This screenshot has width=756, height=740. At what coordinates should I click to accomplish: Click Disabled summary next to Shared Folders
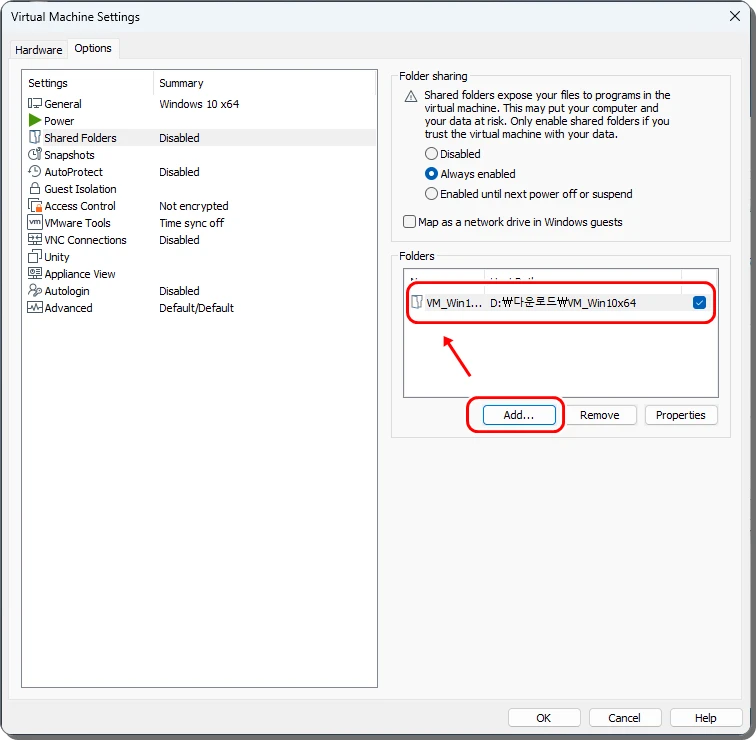pyautogui.click(x=179, y=138)
